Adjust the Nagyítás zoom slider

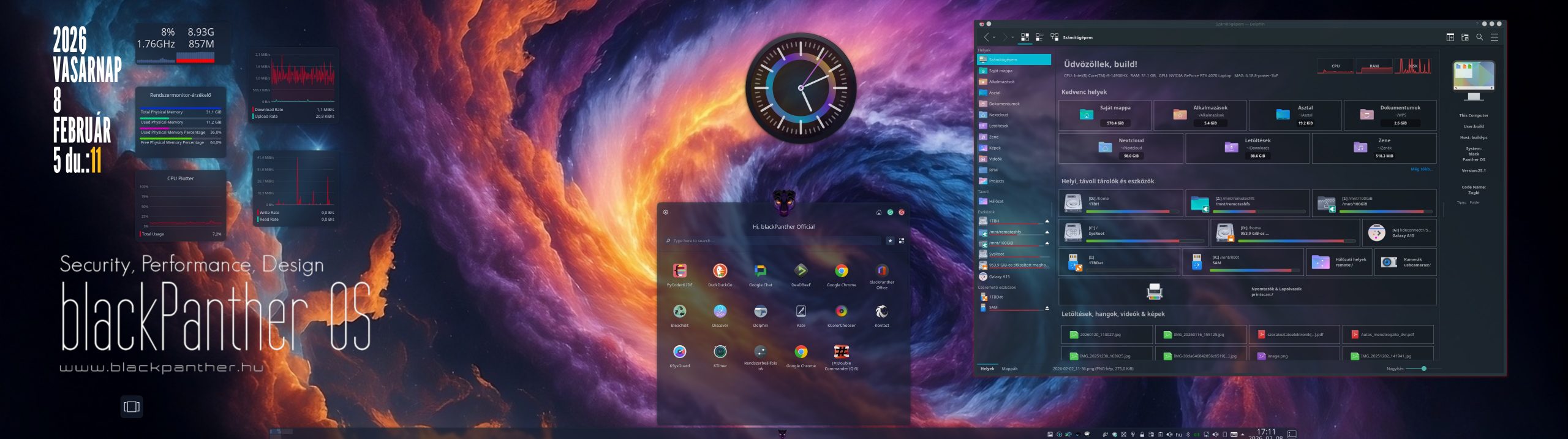[1423, 368]
